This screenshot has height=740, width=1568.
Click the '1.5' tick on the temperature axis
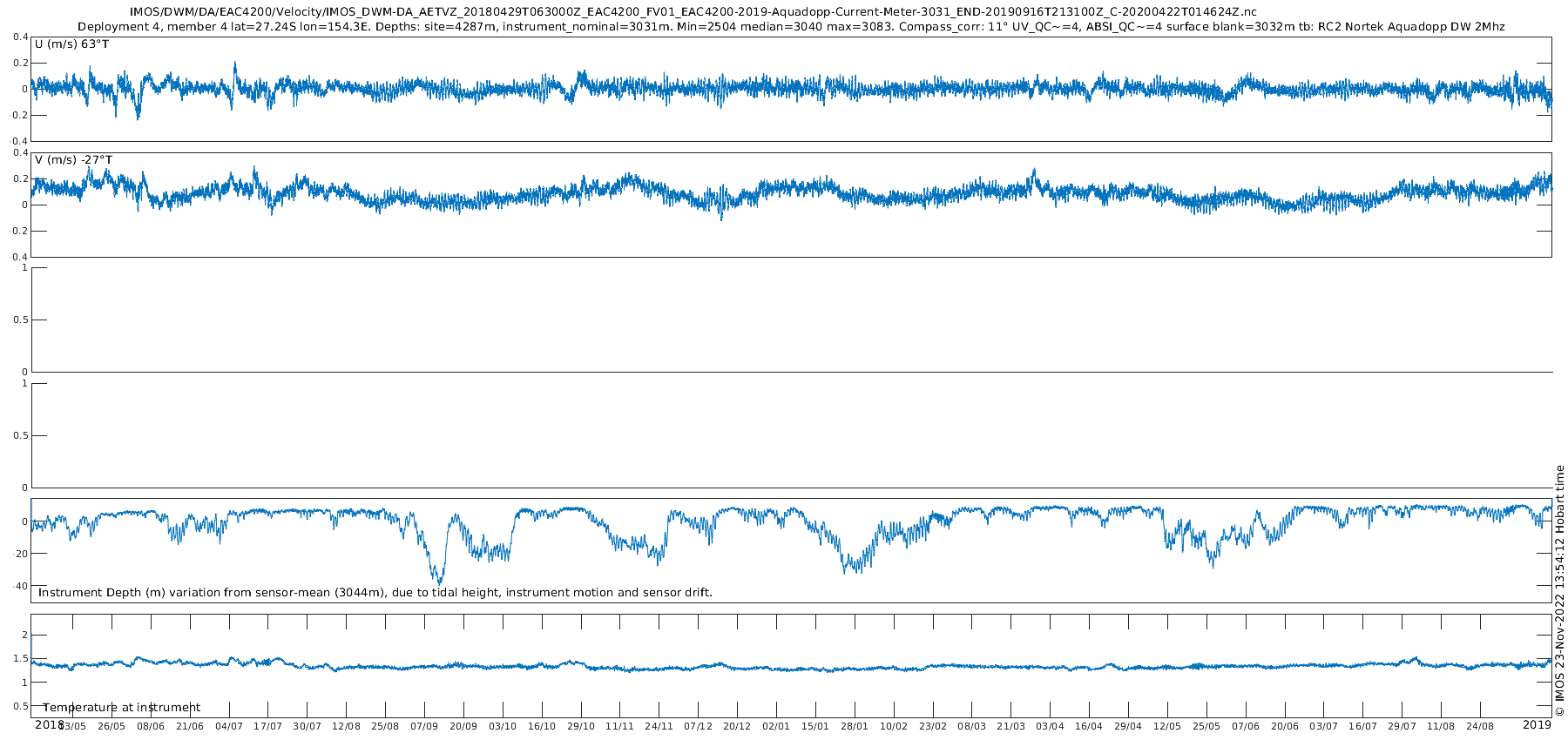pos(21,659)
